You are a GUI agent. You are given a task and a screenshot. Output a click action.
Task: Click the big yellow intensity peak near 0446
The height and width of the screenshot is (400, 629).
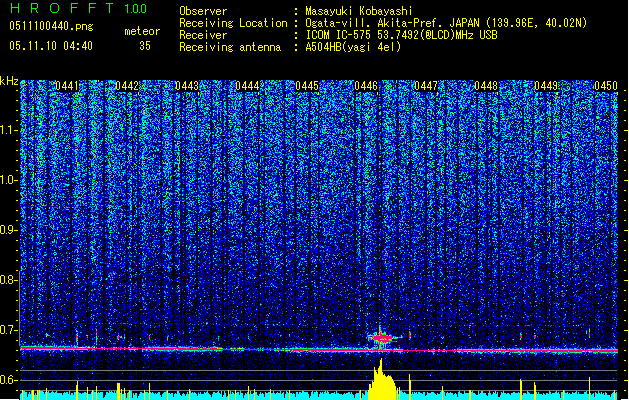coord(382,379)
